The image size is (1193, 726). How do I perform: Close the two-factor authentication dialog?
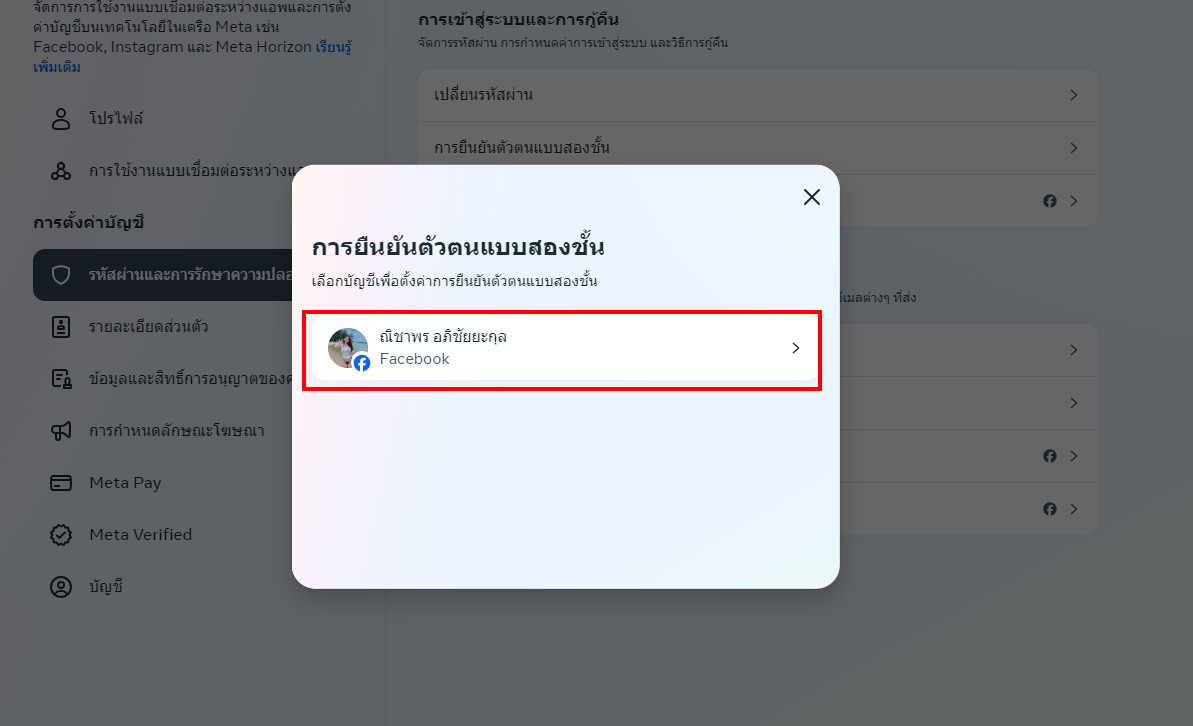[812, 197]
